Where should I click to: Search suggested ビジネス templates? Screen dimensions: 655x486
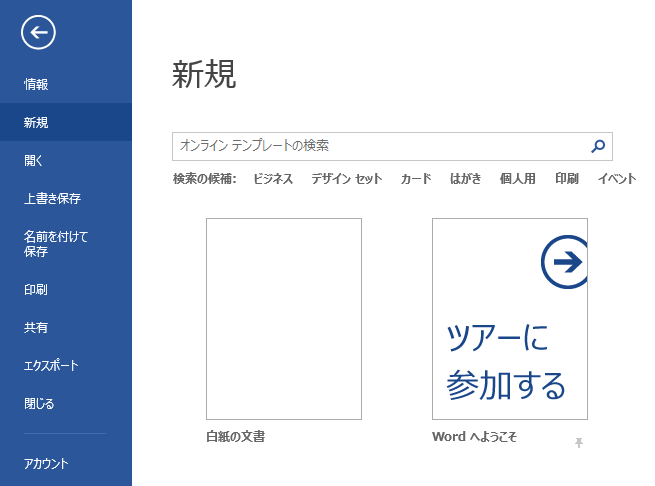point(273,179)
